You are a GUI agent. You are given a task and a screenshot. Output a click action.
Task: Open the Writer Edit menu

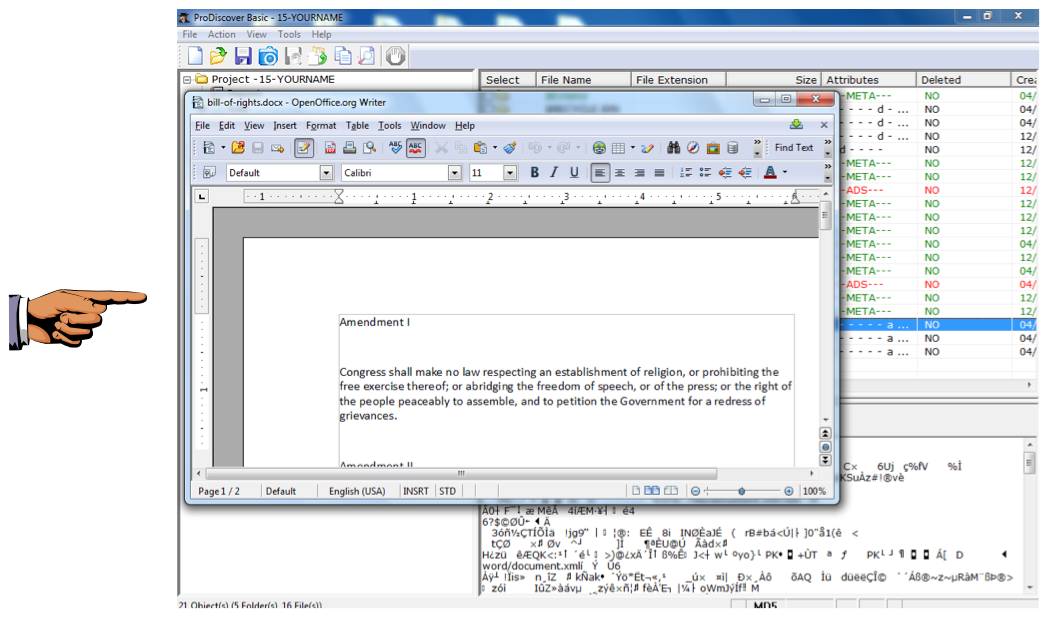pos(227,125)
